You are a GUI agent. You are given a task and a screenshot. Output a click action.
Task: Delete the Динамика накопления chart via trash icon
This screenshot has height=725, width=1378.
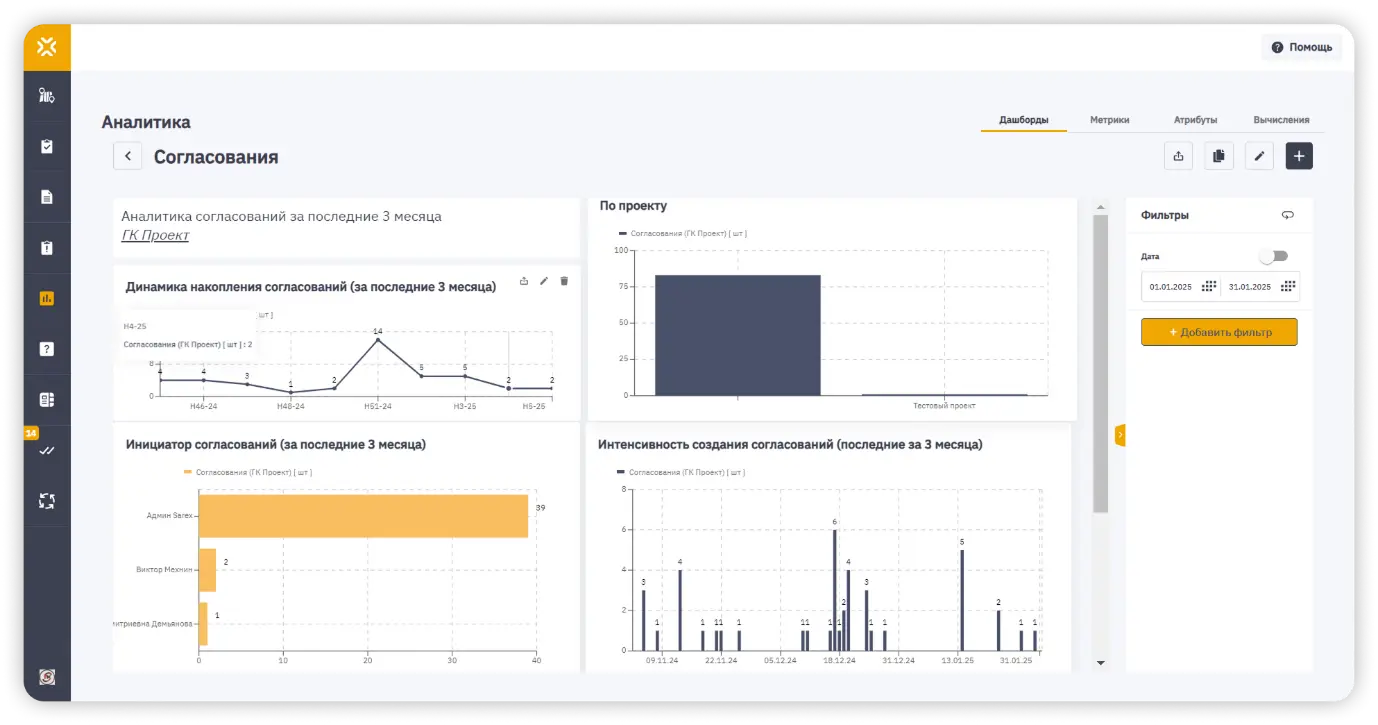pos(564,281)
